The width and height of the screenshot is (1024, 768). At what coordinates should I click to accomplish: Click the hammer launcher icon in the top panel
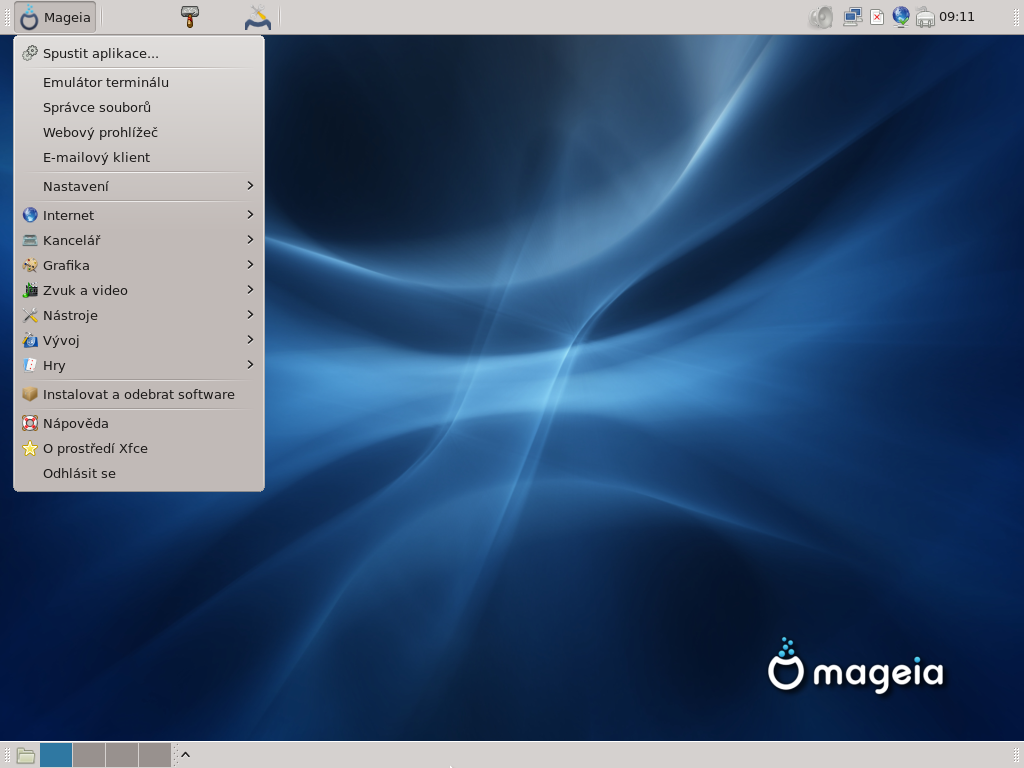190,17
